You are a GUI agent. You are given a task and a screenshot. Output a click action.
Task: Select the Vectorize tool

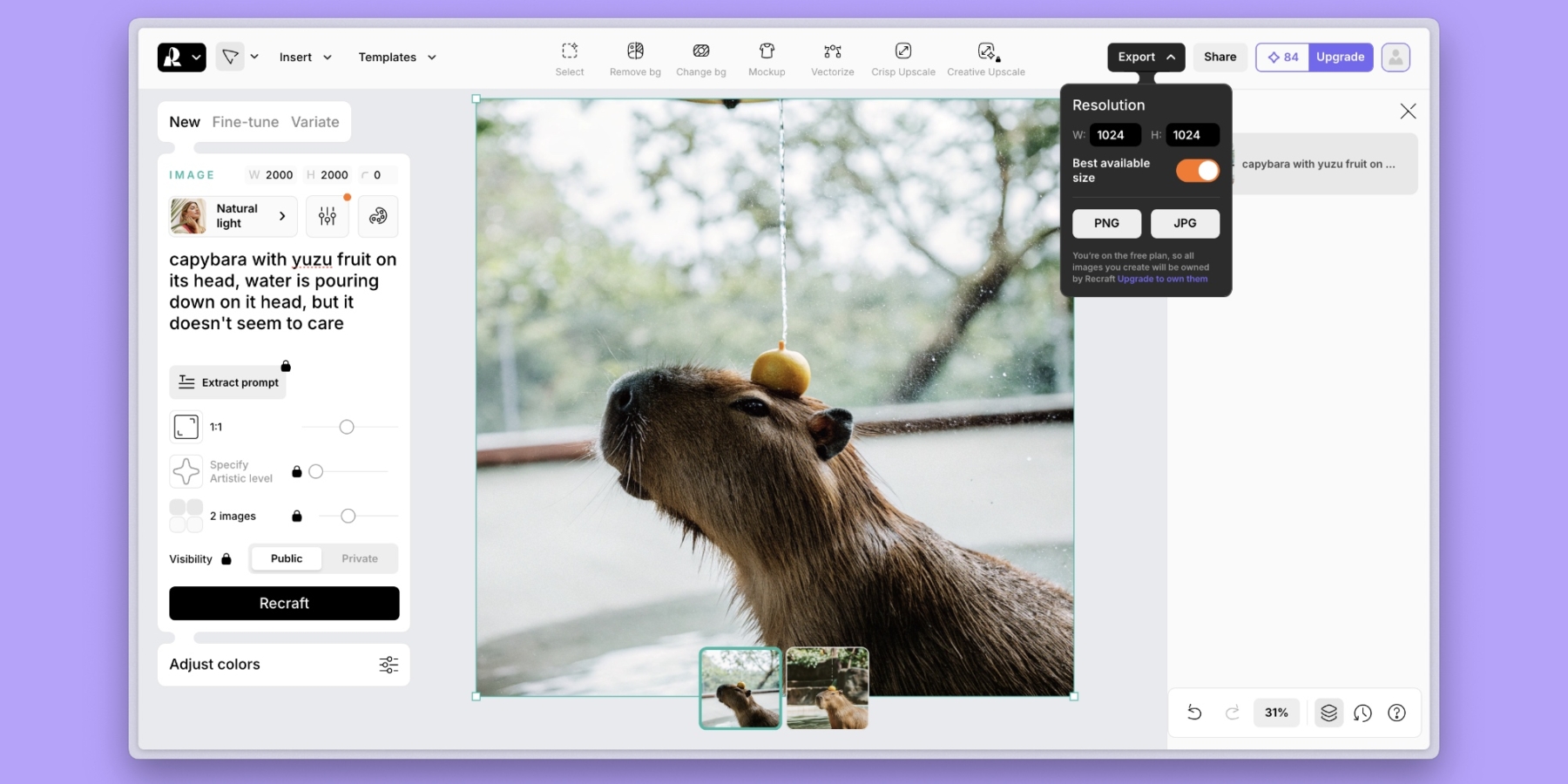click(832, 51)
